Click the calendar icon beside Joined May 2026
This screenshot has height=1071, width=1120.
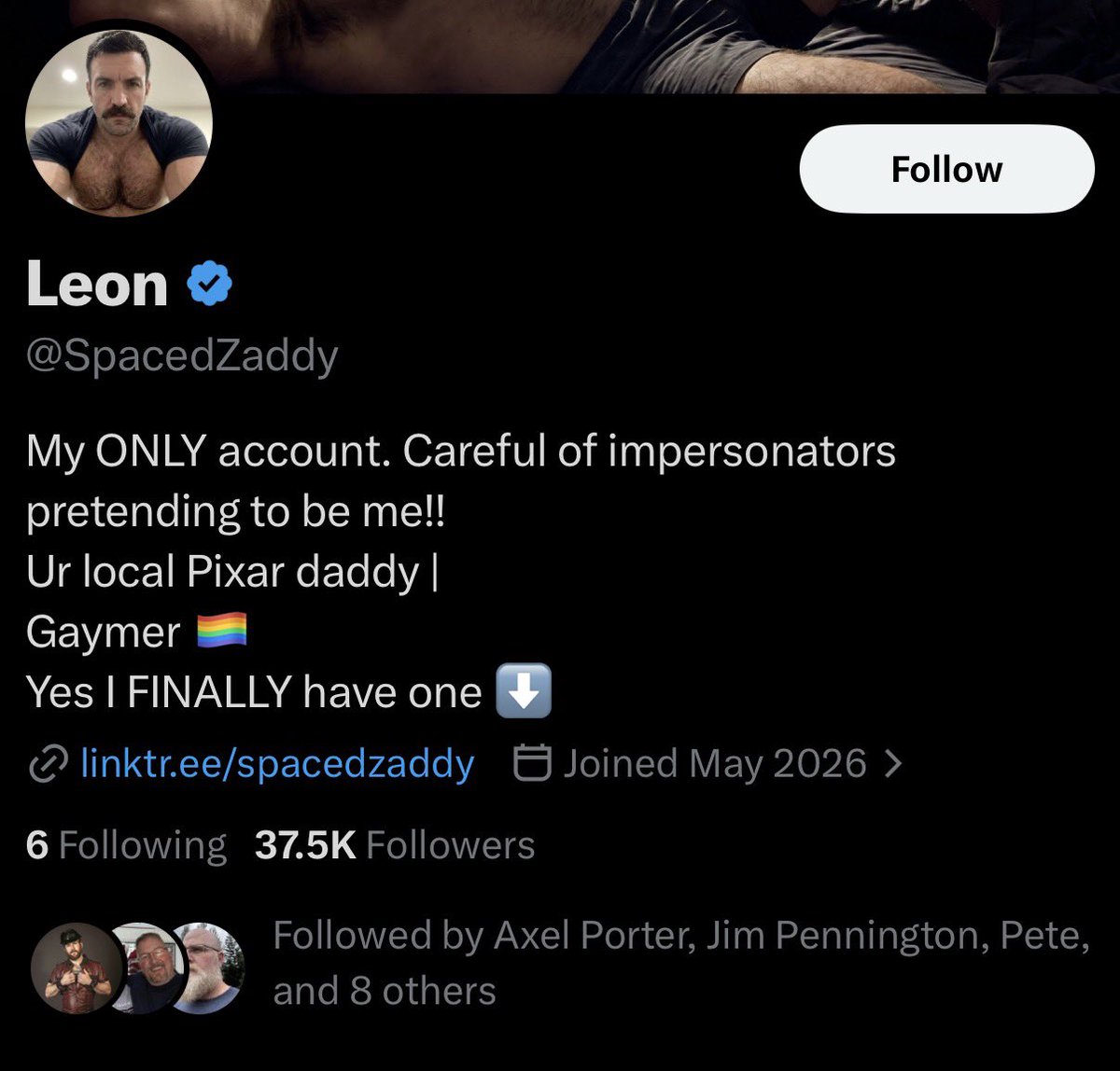click(531, 764)
